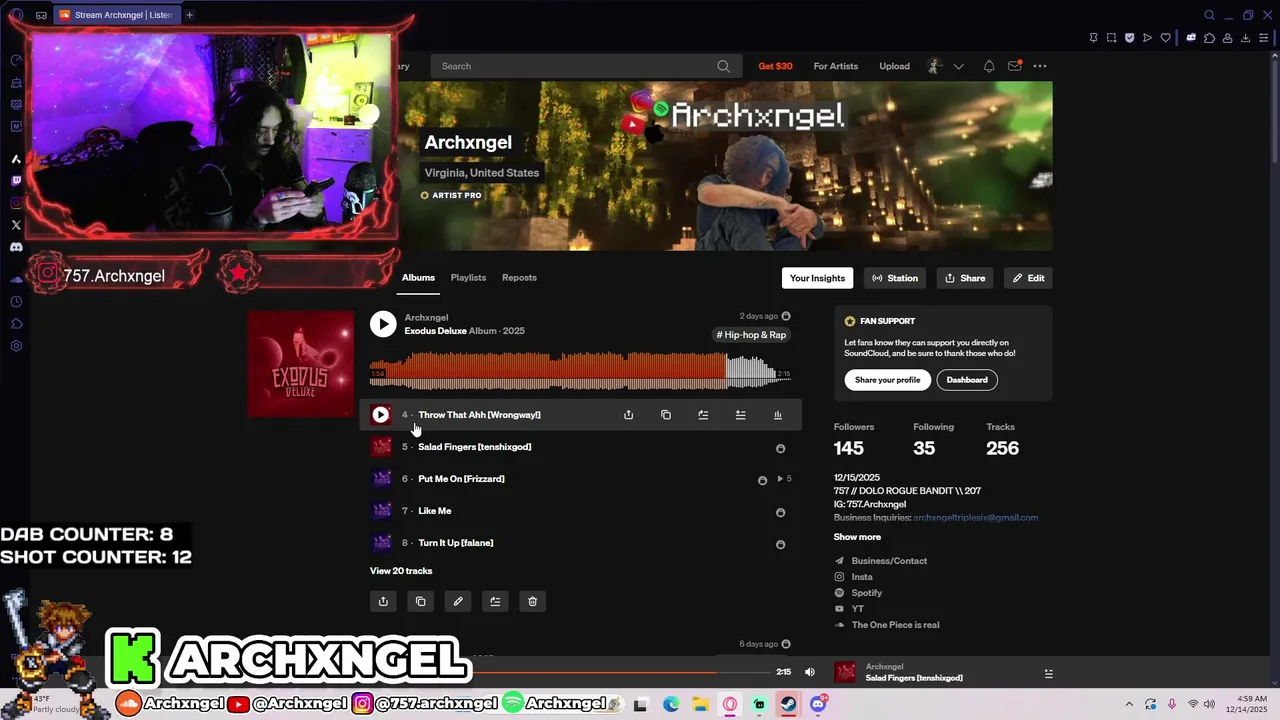Mute volume in bottom player
1280x720 pixels.
click(x=810, y=672)
